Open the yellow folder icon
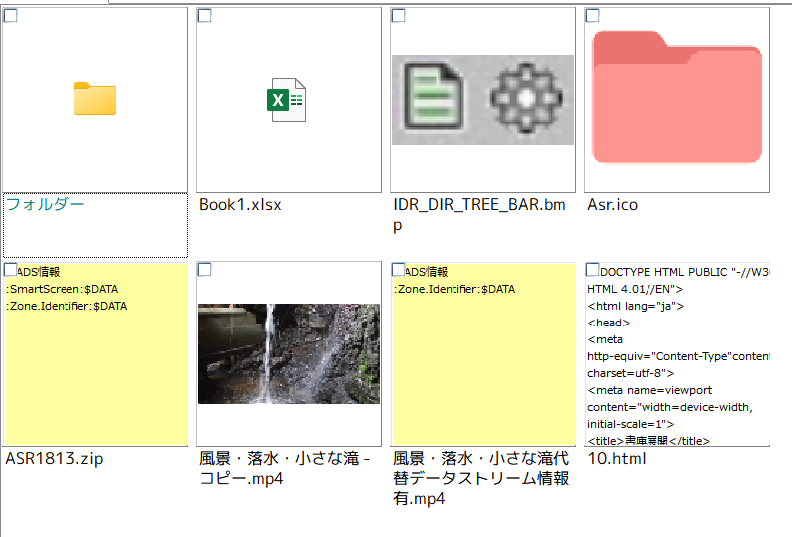This screenshot has height=537, width=792. click(x=95, y=99)
